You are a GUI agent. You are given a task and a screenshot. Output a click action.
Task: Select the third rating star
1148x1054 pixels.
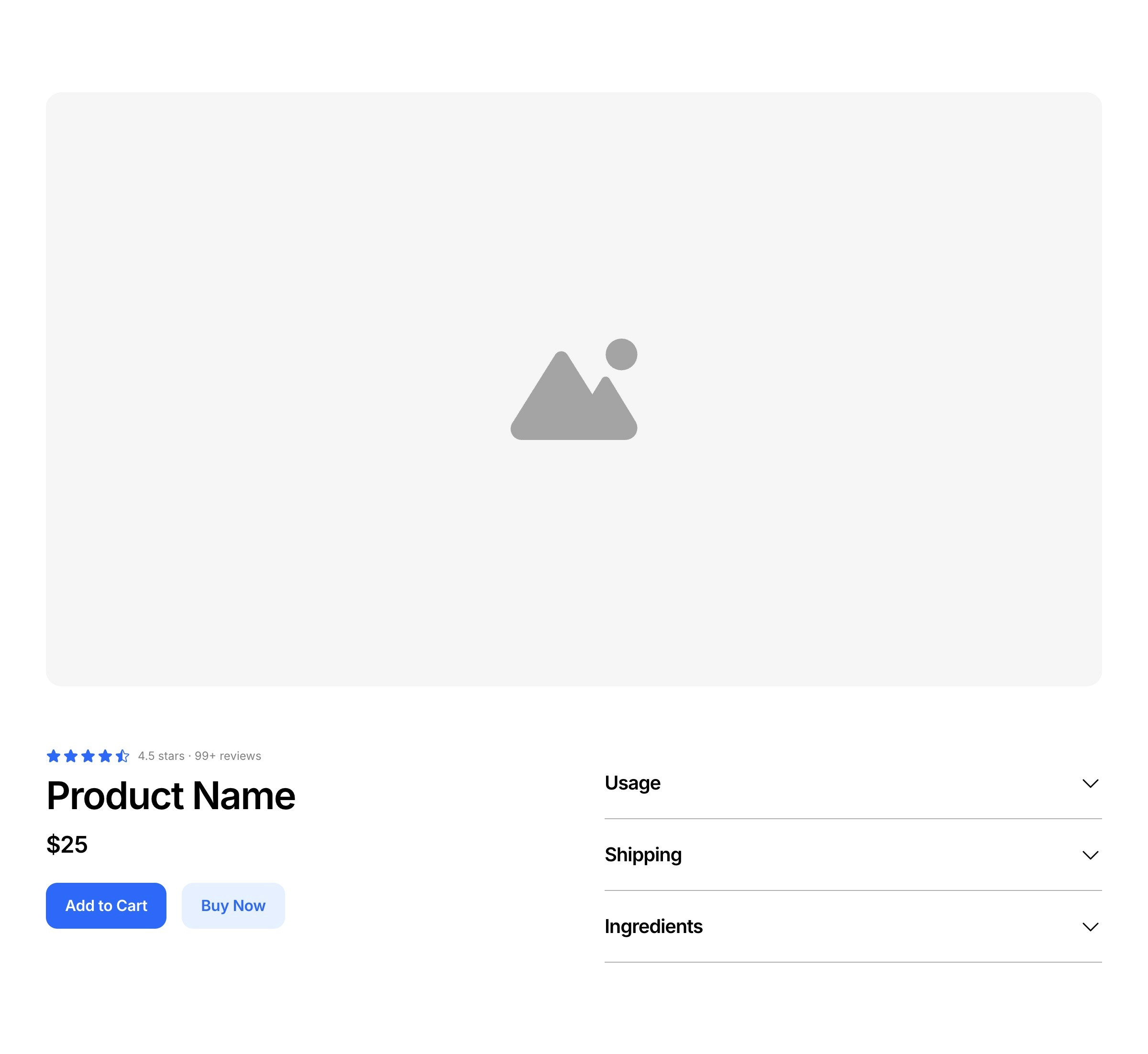click(88, 756)
